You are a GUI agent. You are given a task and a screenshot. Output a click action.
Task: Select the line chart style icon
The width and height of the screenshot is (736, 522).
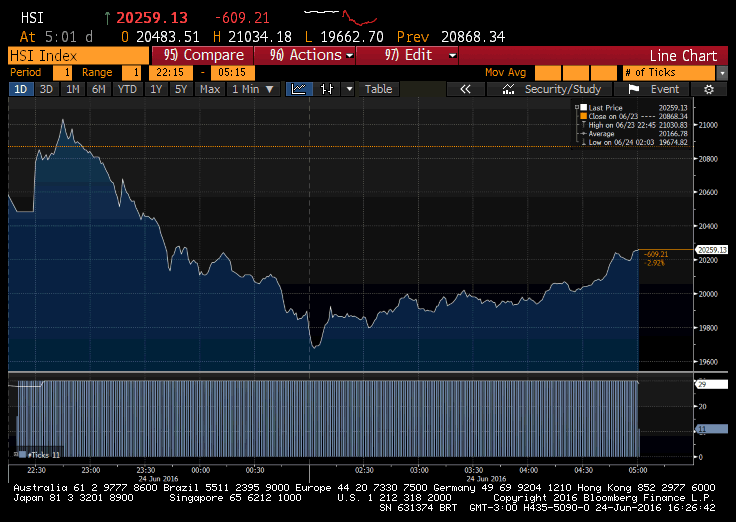click(x=299, y=89)
